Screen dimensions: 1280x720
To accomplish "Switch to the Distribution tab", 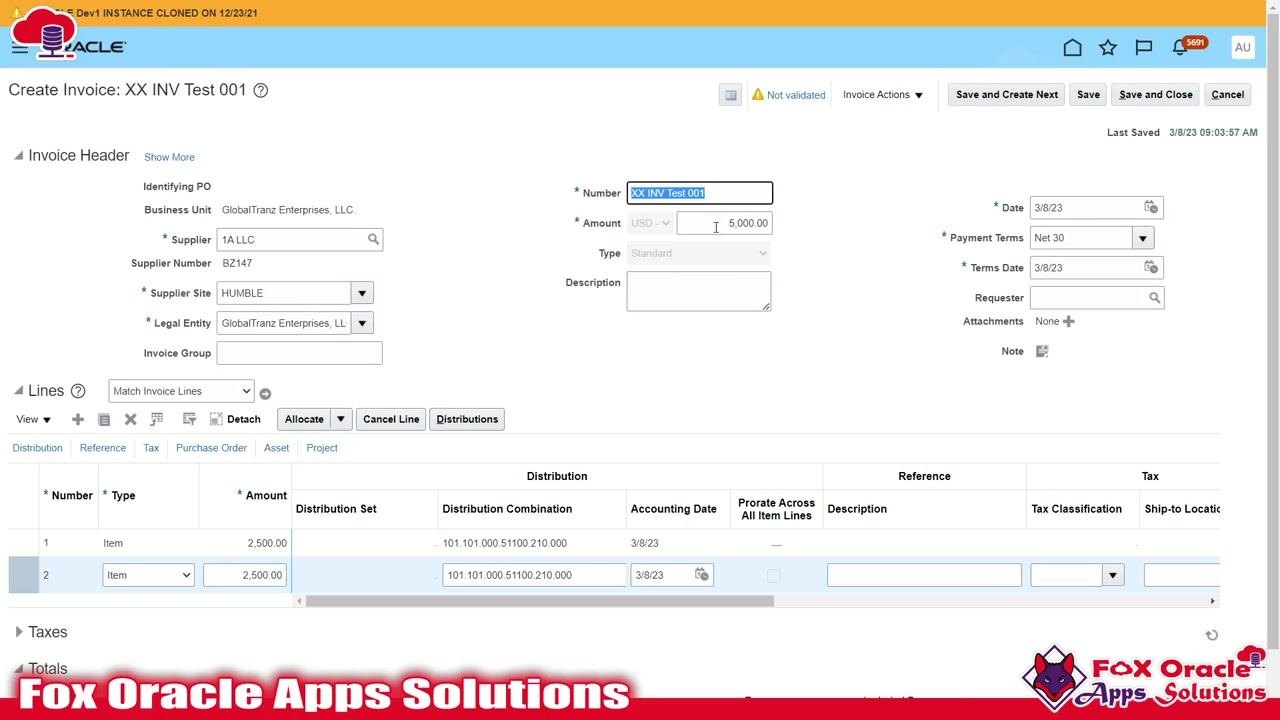I will [37, 448].
